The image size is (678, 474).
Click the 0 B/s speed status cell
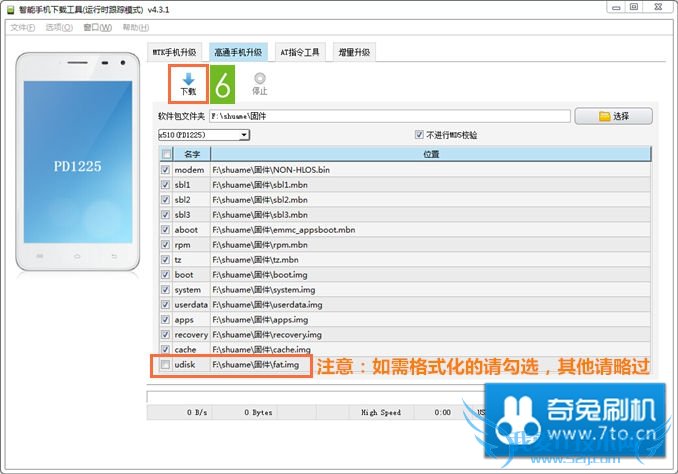click(x=179, y=412)
